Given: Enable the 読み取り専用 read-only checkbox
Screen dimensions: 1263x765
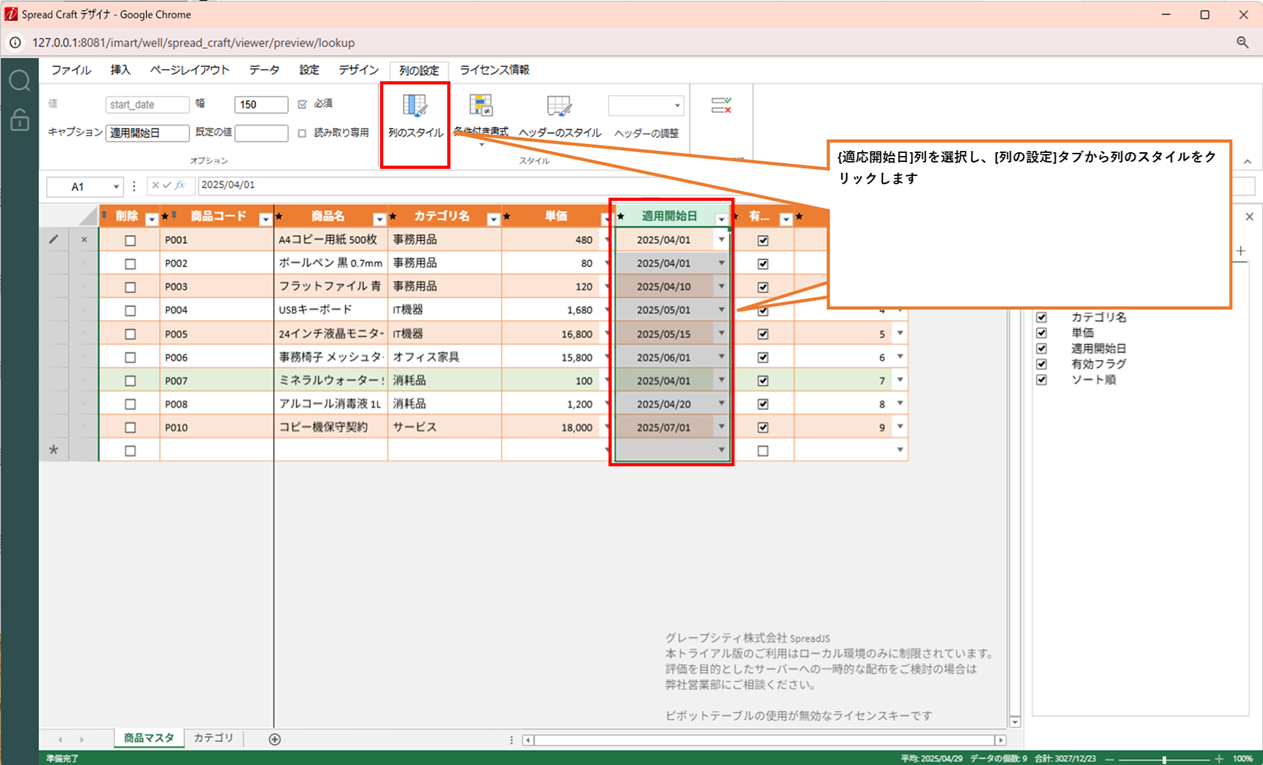Looking at the screenshot, I should pyautogui.click(x=303, y=133).
